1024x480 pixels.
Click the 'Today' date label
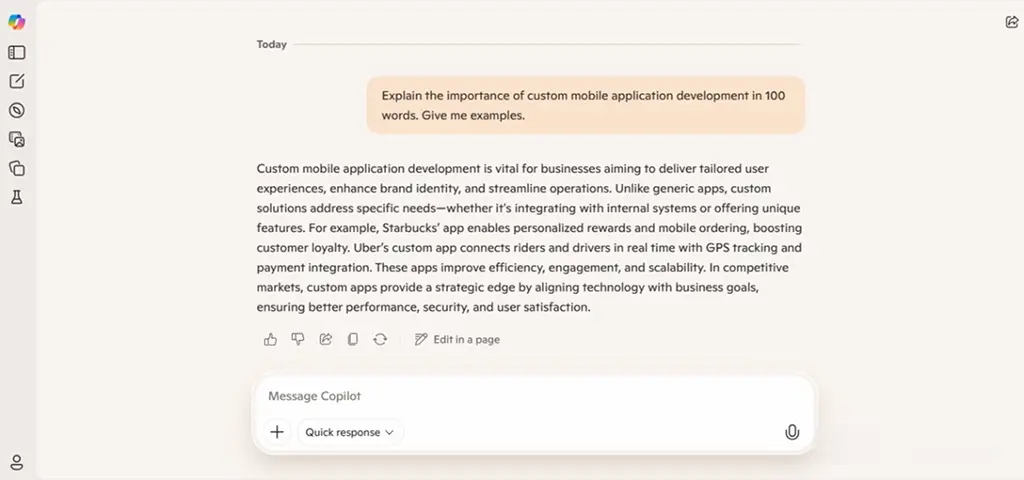[272, 44]
